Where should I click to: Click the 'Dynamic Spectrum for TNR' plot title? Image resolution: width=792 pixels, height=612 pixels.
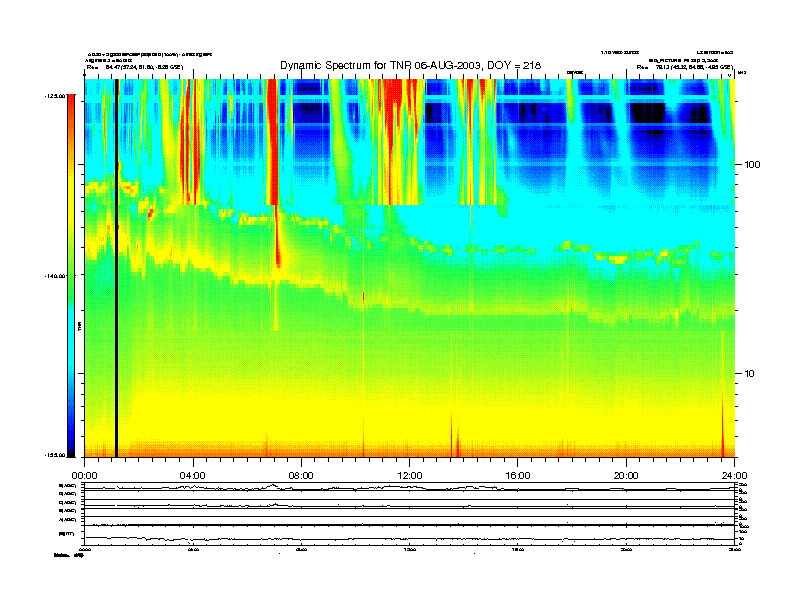pos(410,65)
